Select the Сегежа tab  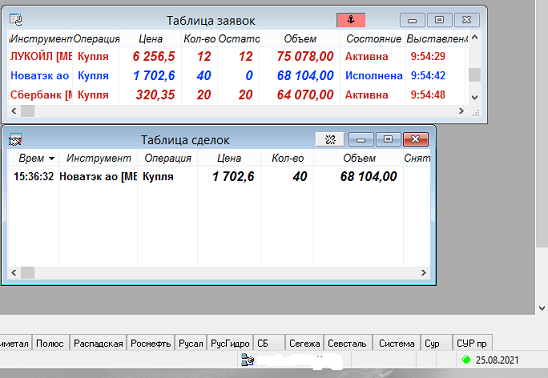click(304, 343)
